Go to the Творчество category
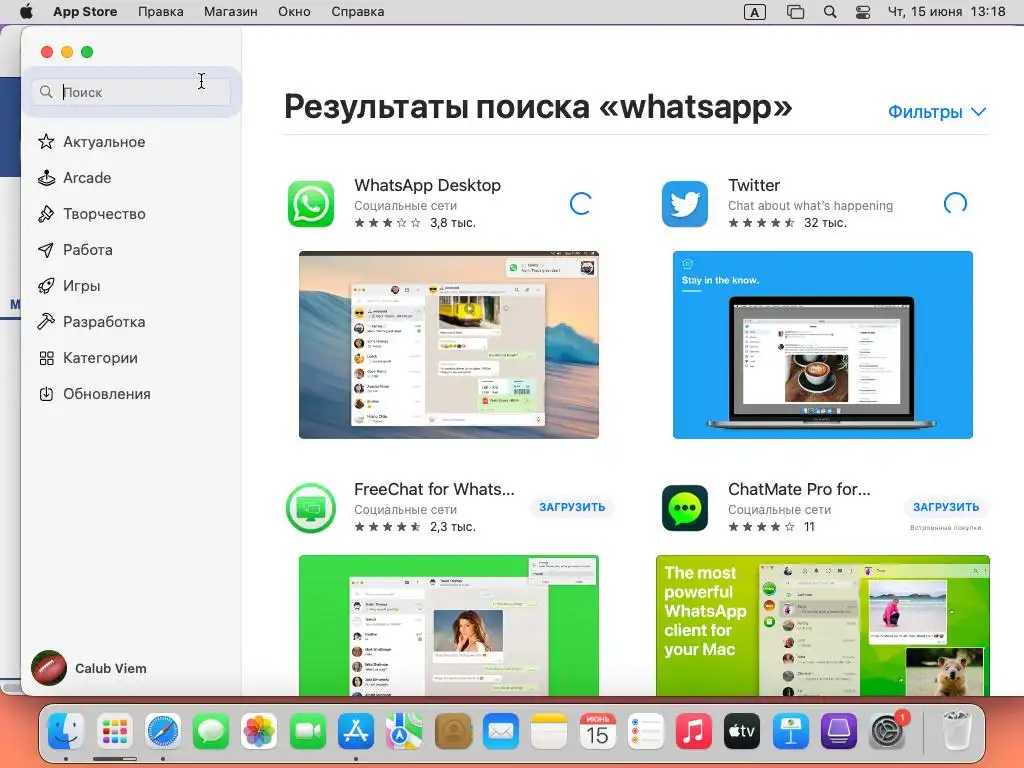Image resolution: width=1024 pixels, height=768 pixels. pyautogui.click(x=91, y=214)
